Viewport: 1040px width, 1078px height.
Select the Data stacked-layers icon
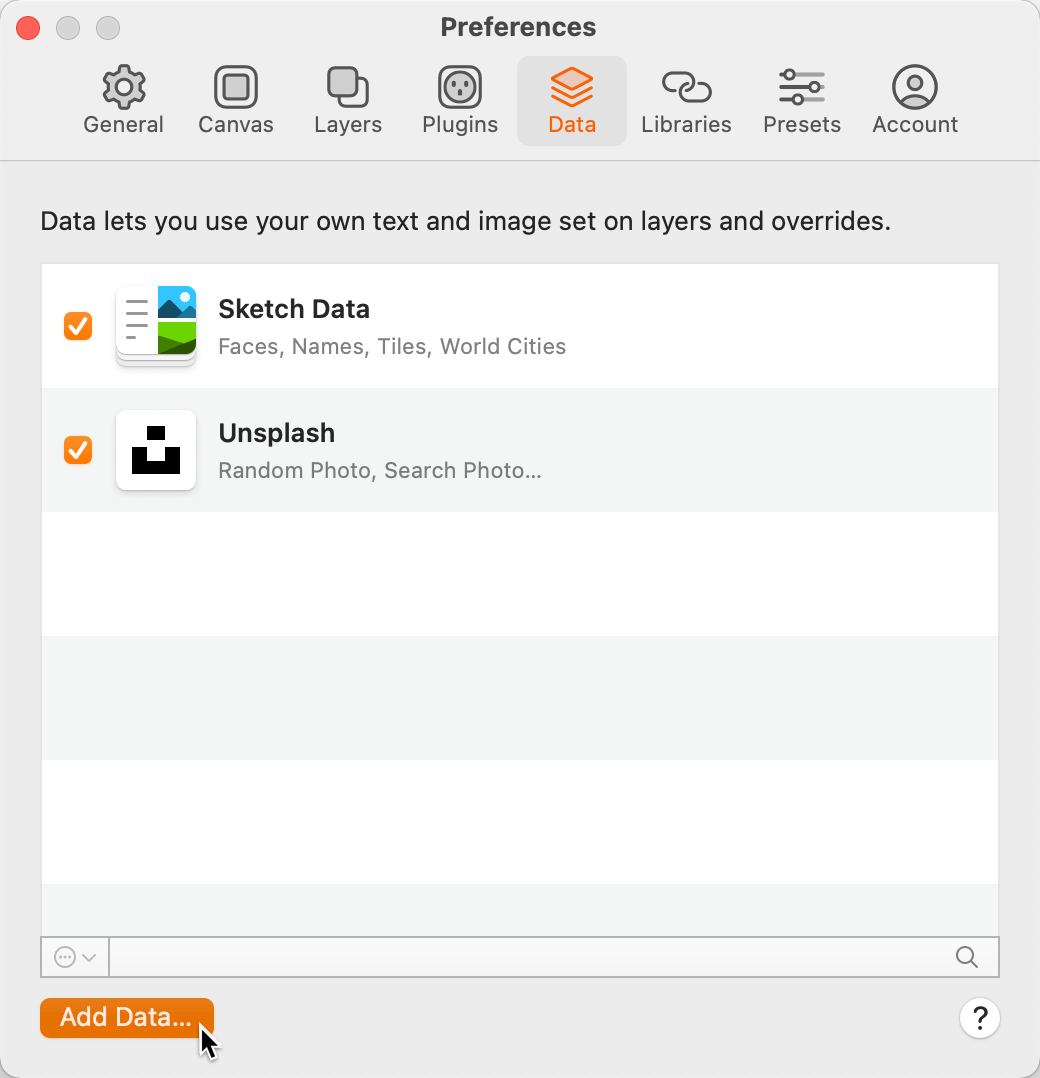click(x=571, y=88)
